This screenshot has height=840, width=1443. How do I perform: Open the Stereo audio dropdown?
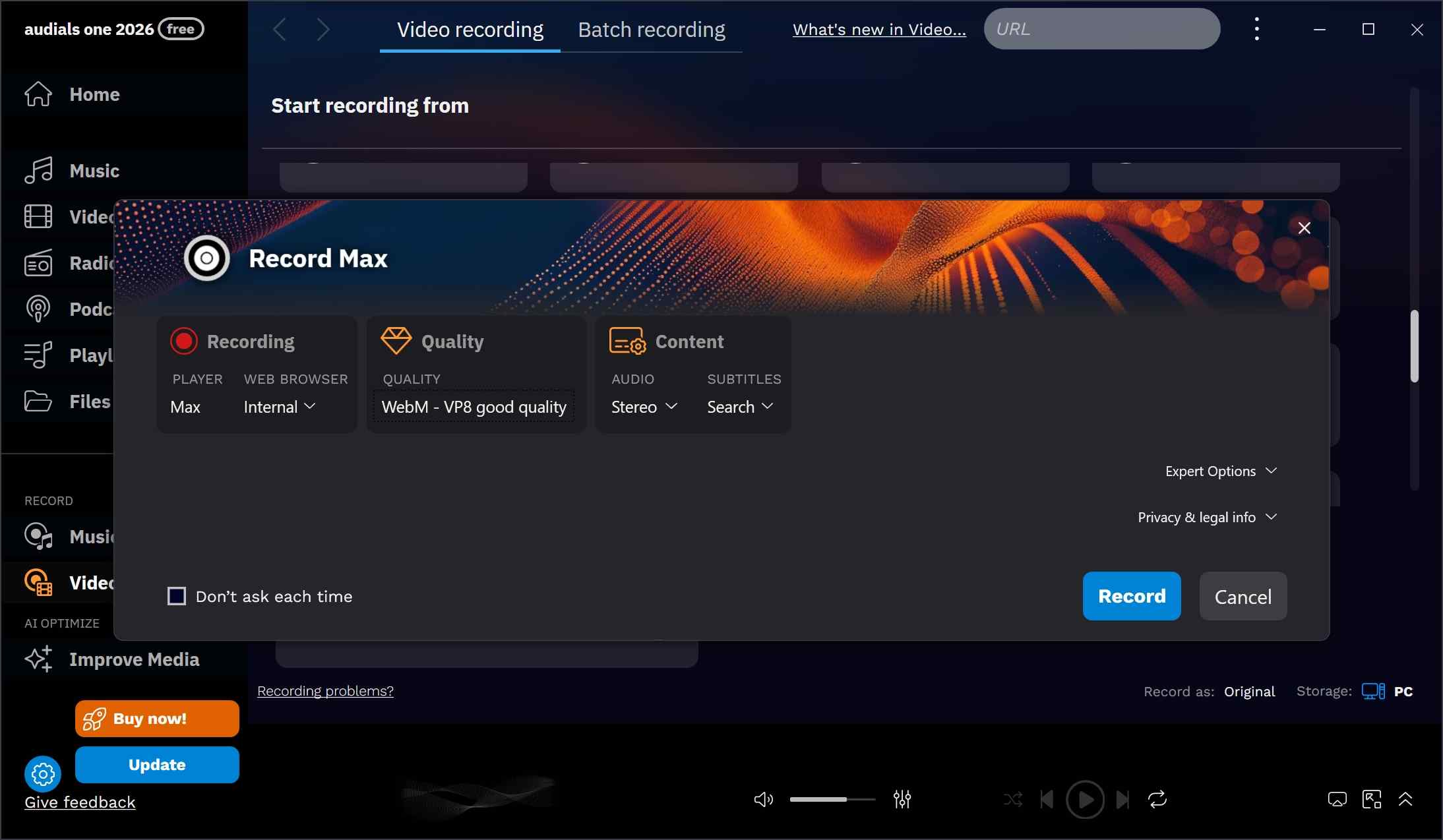pos(644,407)
